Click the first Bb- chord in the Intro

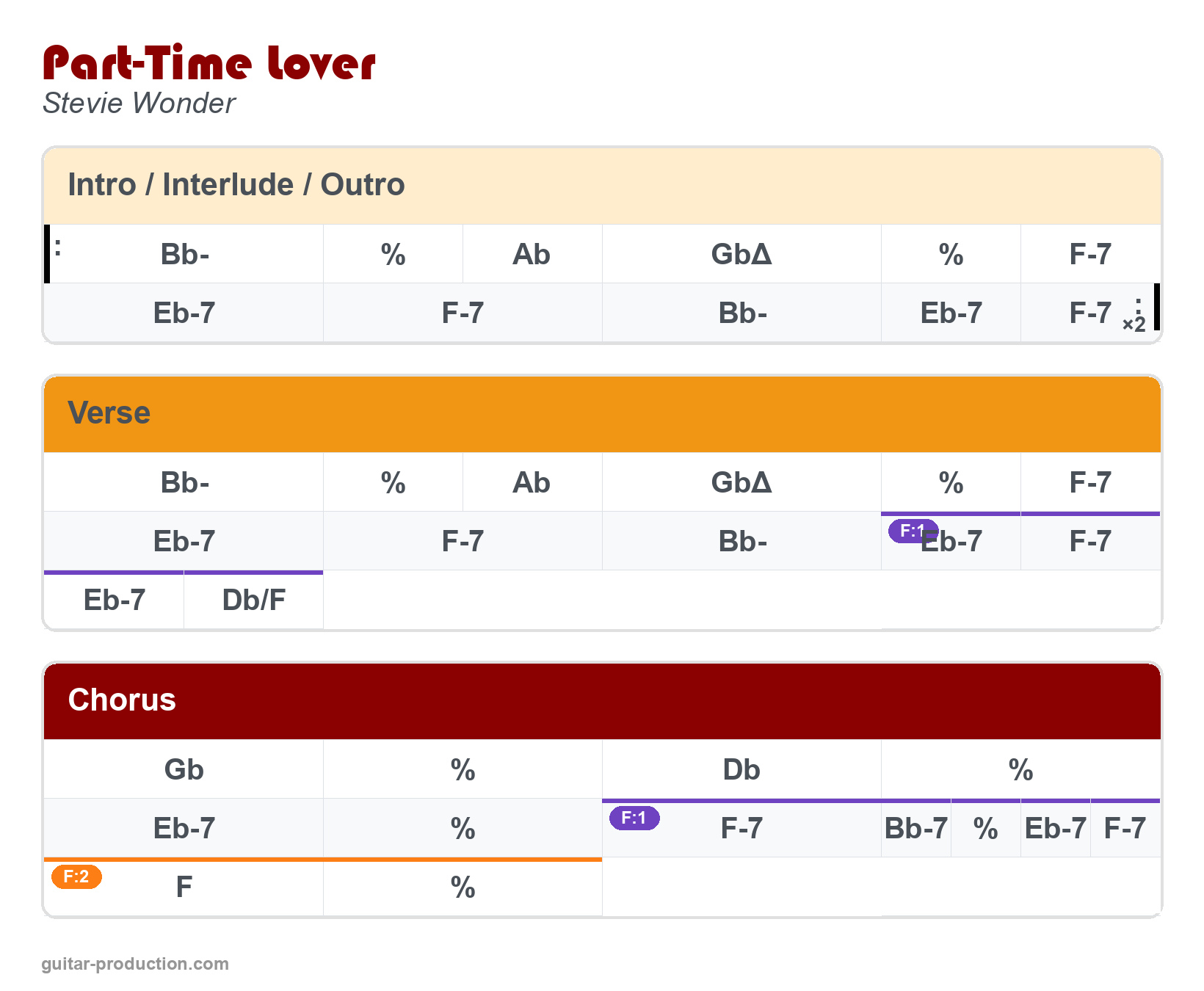click(185, 255)
